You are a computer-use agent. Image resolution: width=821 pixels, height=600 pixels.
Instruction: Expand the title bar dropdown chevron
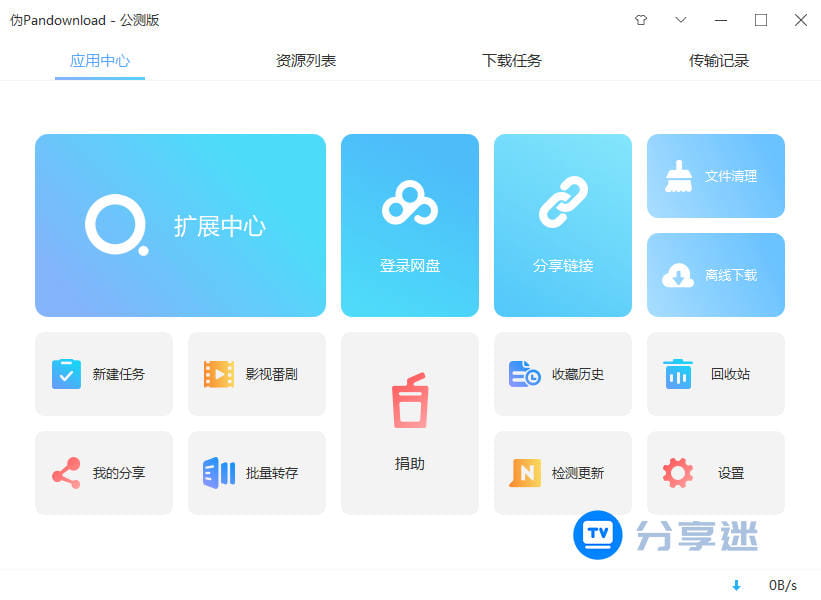(x=681, y=20)
